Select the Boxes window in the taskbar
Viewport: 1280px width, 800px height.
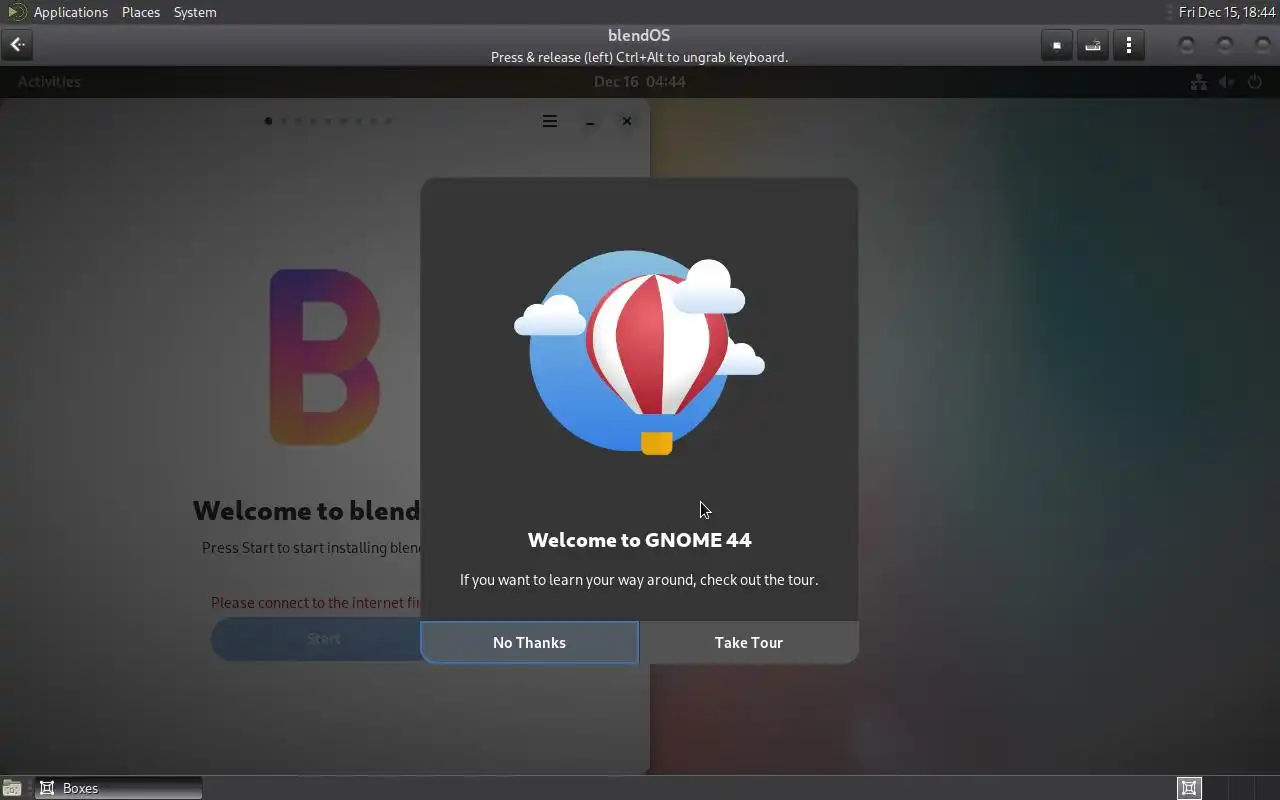[x=119, y=788]
